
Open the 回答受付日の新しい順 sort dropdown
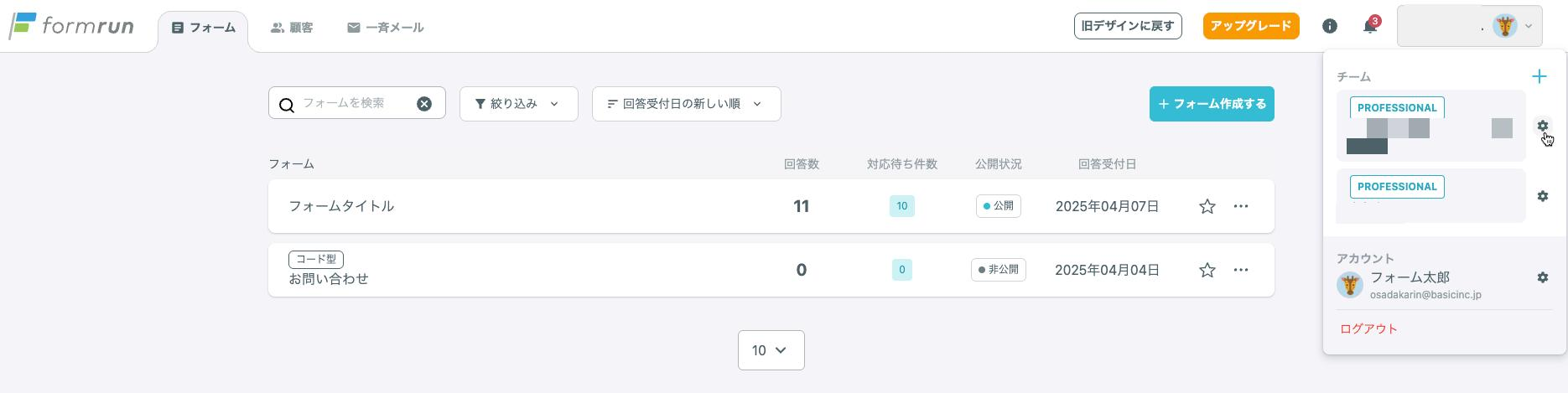pyautogui.click(x=686, y=104)
